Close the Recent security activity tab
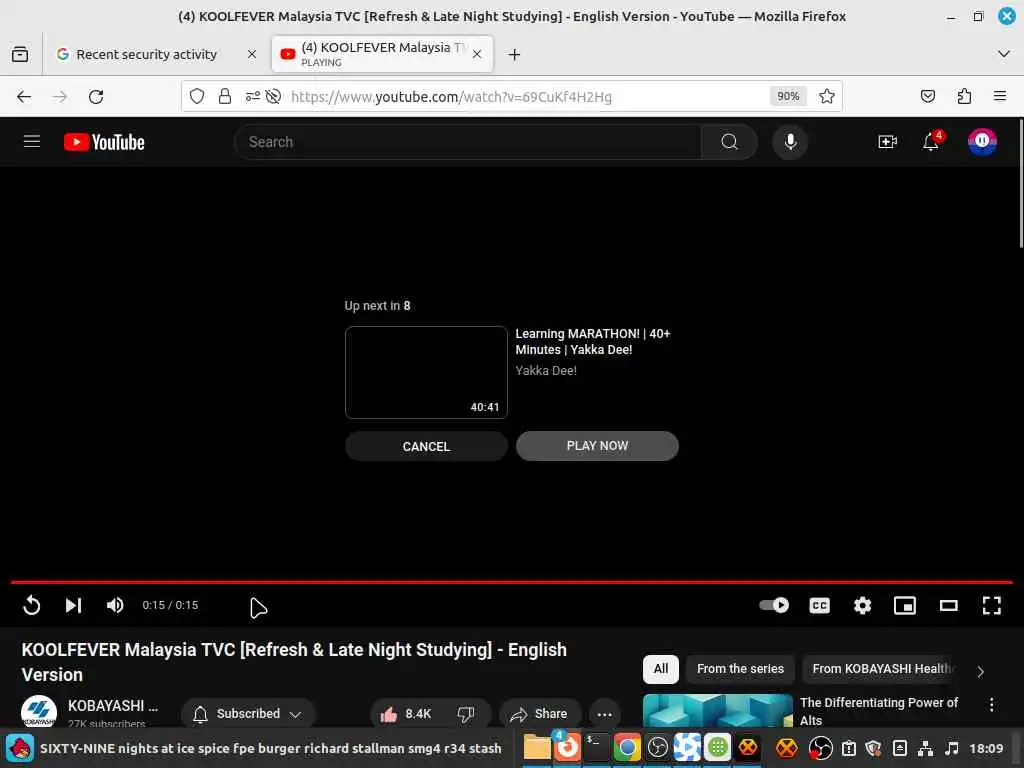 [x=251, y=54]
